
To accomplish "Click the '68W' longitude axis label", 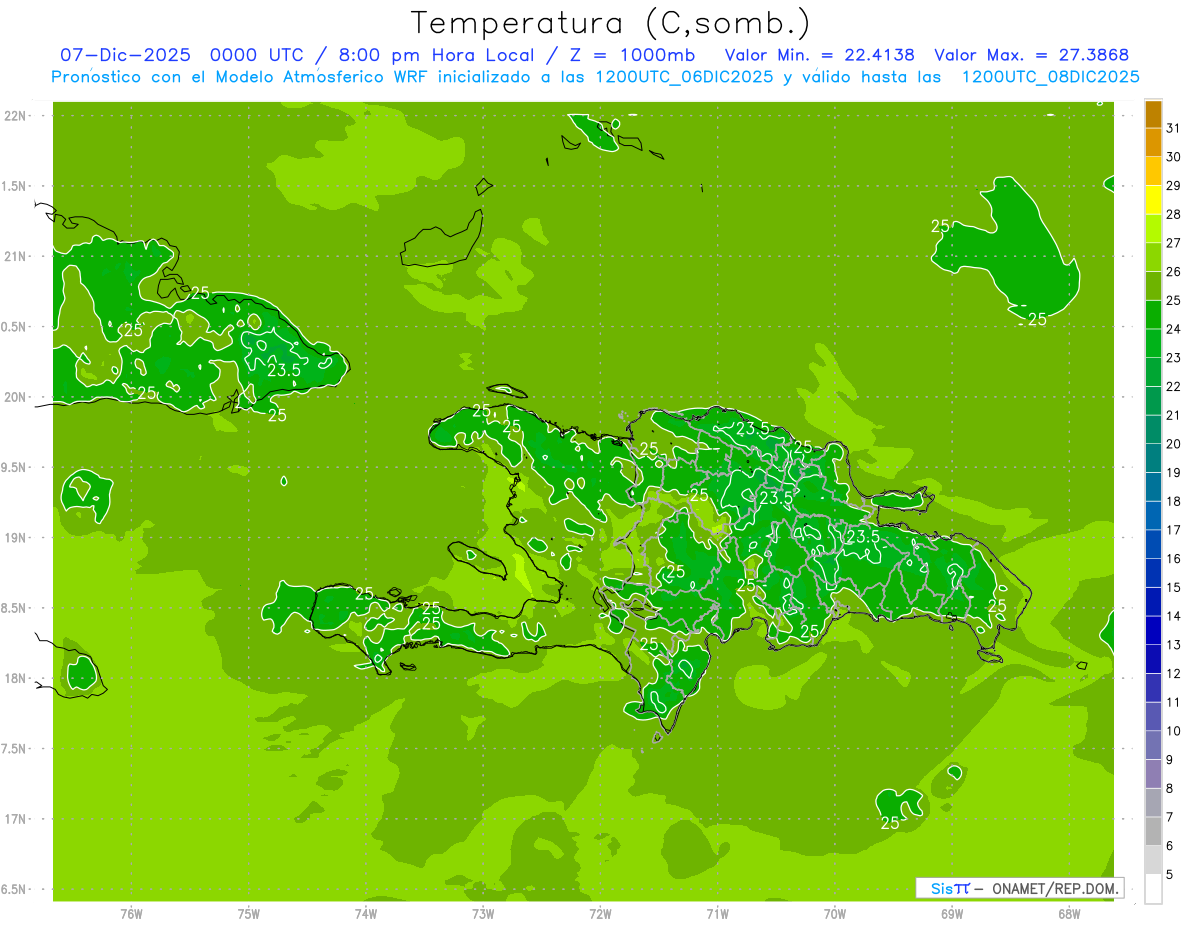I will tap(1069, 914).
